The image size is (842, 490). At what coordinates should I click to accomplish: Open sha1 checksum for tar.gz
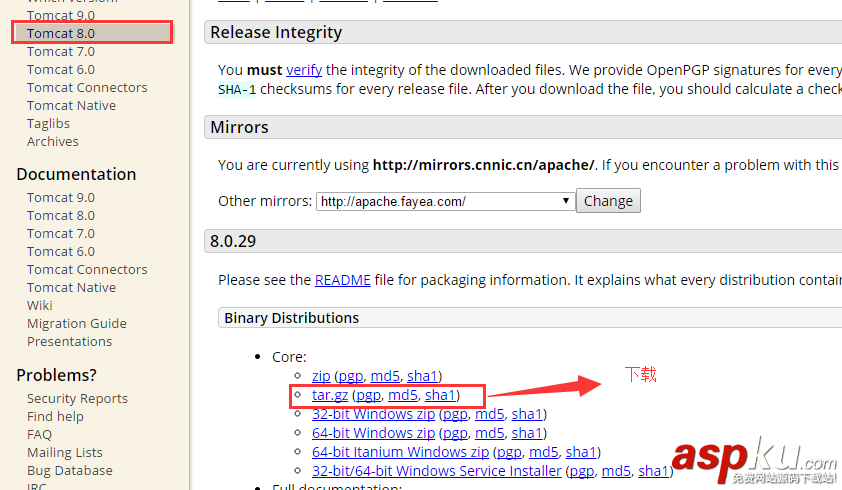440,395
